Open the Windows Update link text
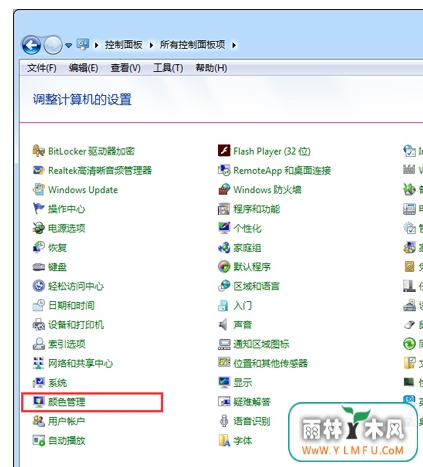 pyautogui.click(x=83, y=190)
